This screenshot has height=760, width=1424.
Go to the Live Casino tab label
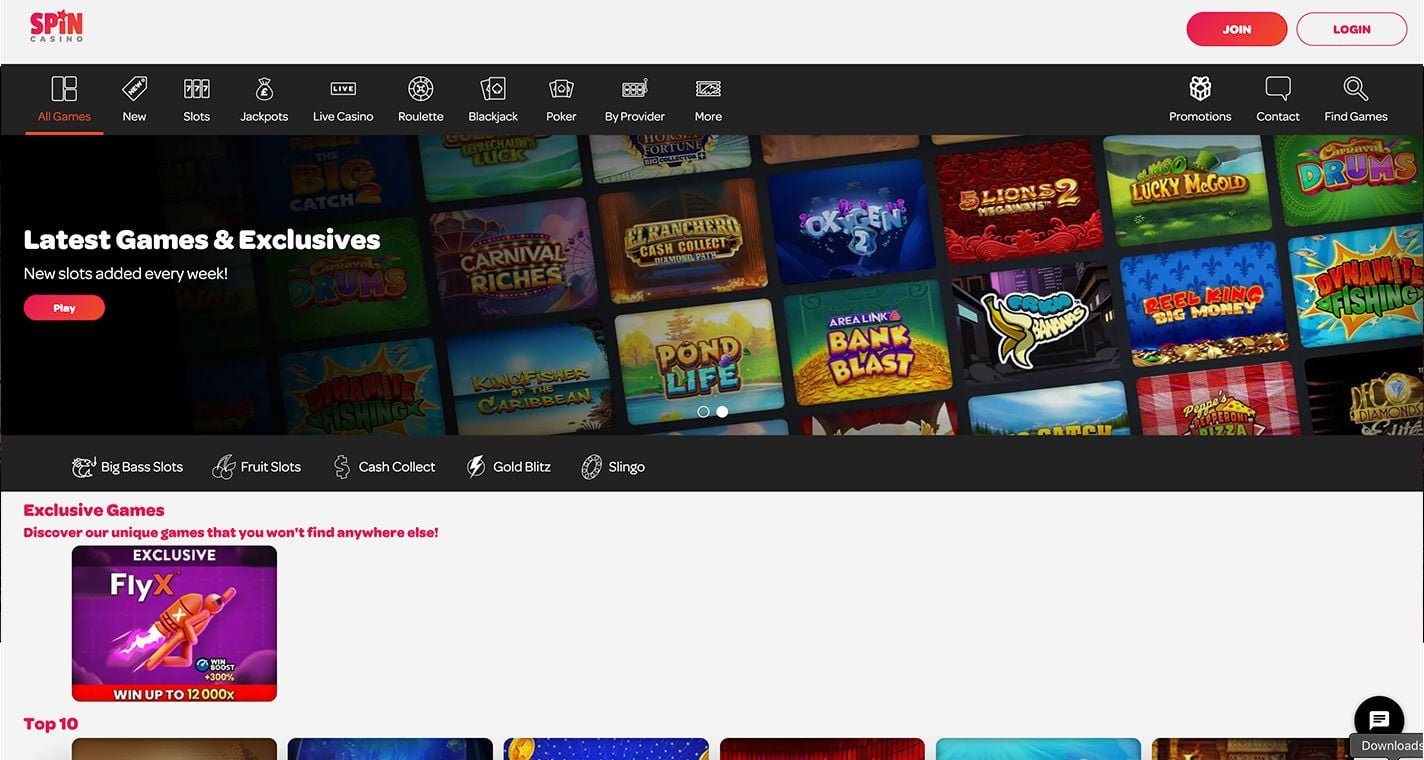[x=343, y=117]
